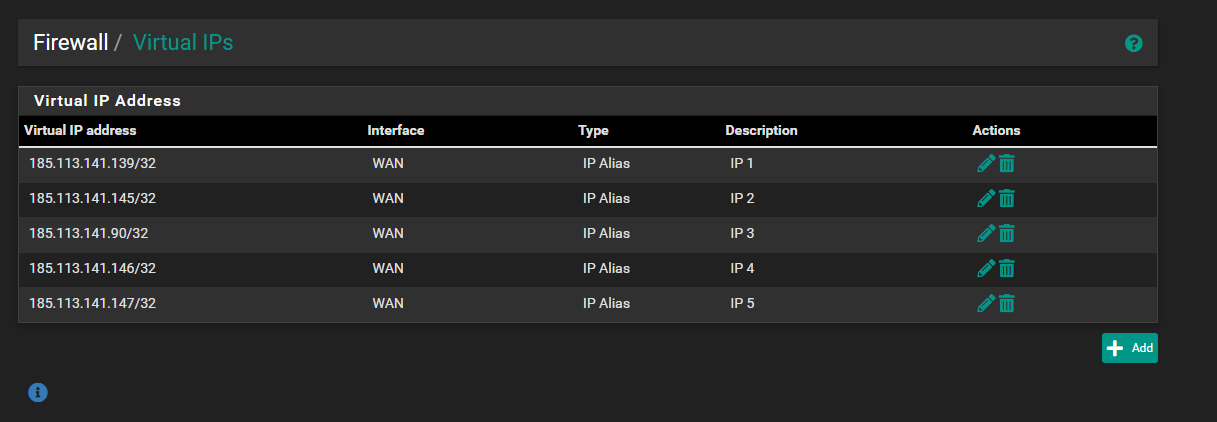Open the Virtual IPs breadcrumb link
1217x422 pixels.
point(183,43)
